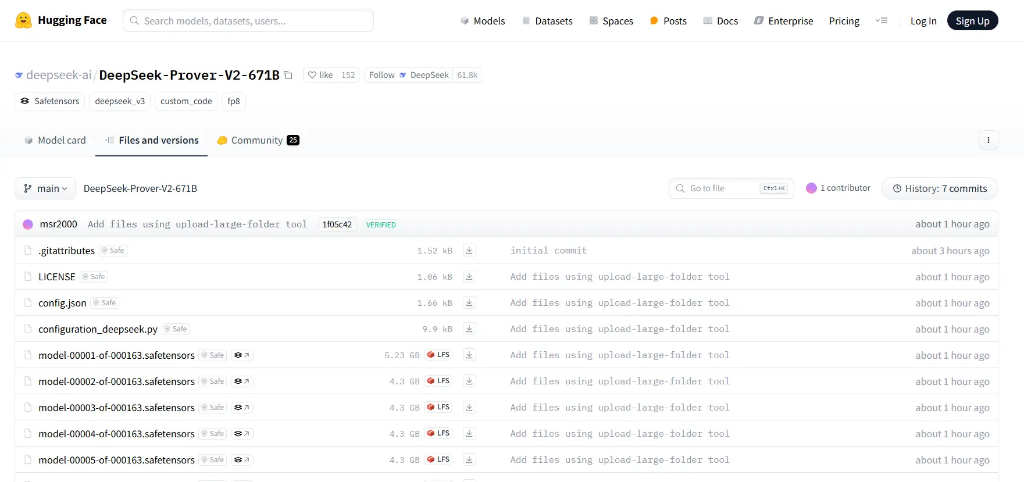Image resolution: width=1024 pixels, height=482 pixels.
Task: Open the 1 contributor link
Action: coord(839,188)
